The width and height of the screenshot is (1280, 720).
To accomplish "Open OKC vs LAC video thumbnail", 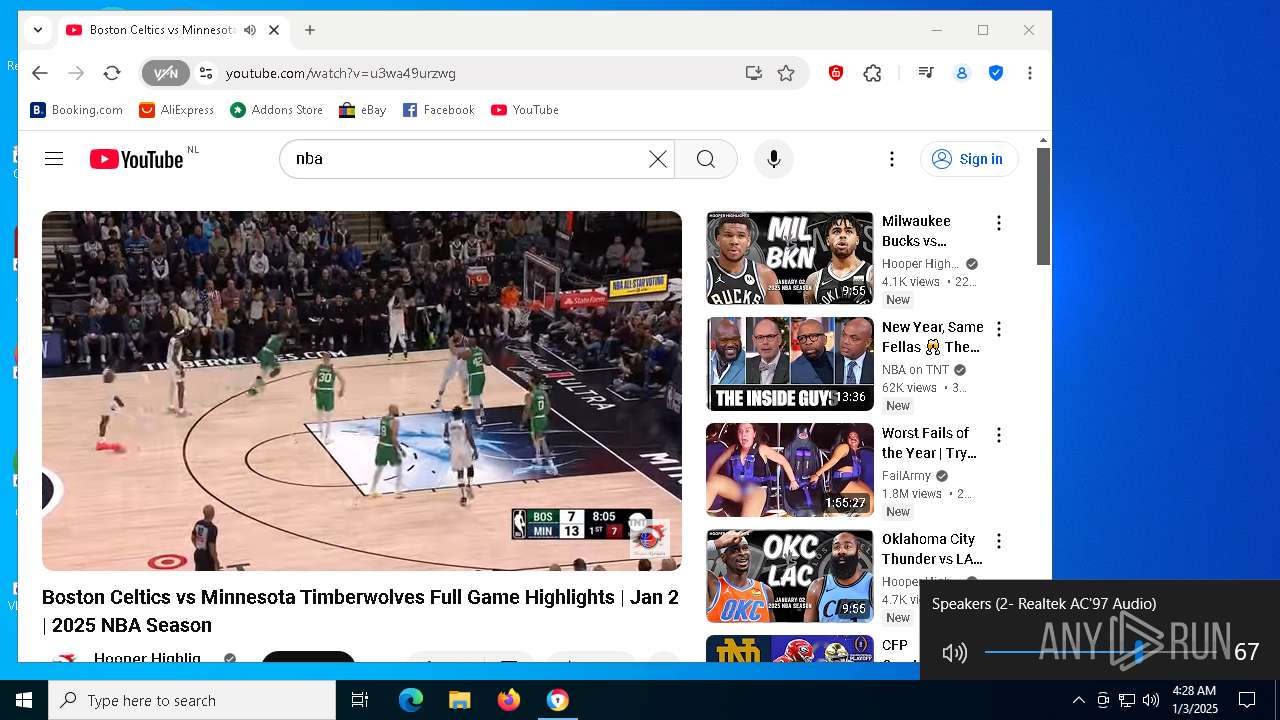I will click(x=790, y=576).
